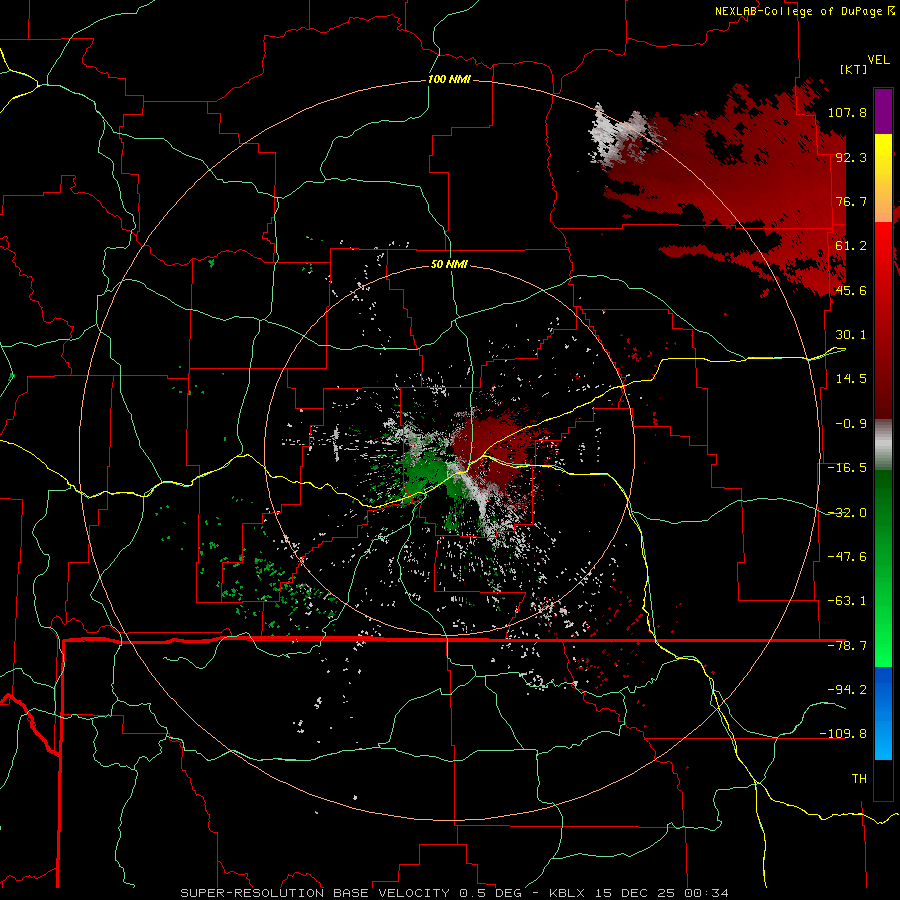Screen dimensions: 900x900
Task: Click the -16.5 legend value
Action: point(847,468)
